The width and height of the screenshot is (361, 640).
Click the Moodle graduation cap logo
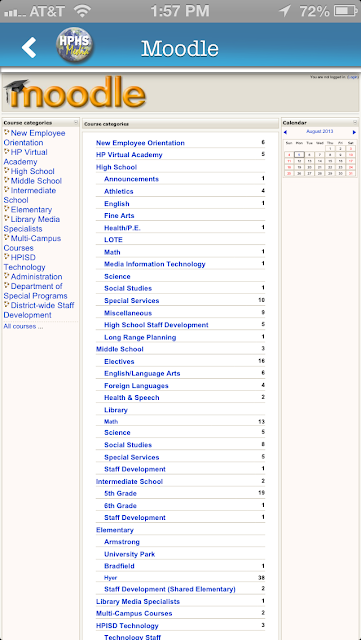(x=74, y=92)
